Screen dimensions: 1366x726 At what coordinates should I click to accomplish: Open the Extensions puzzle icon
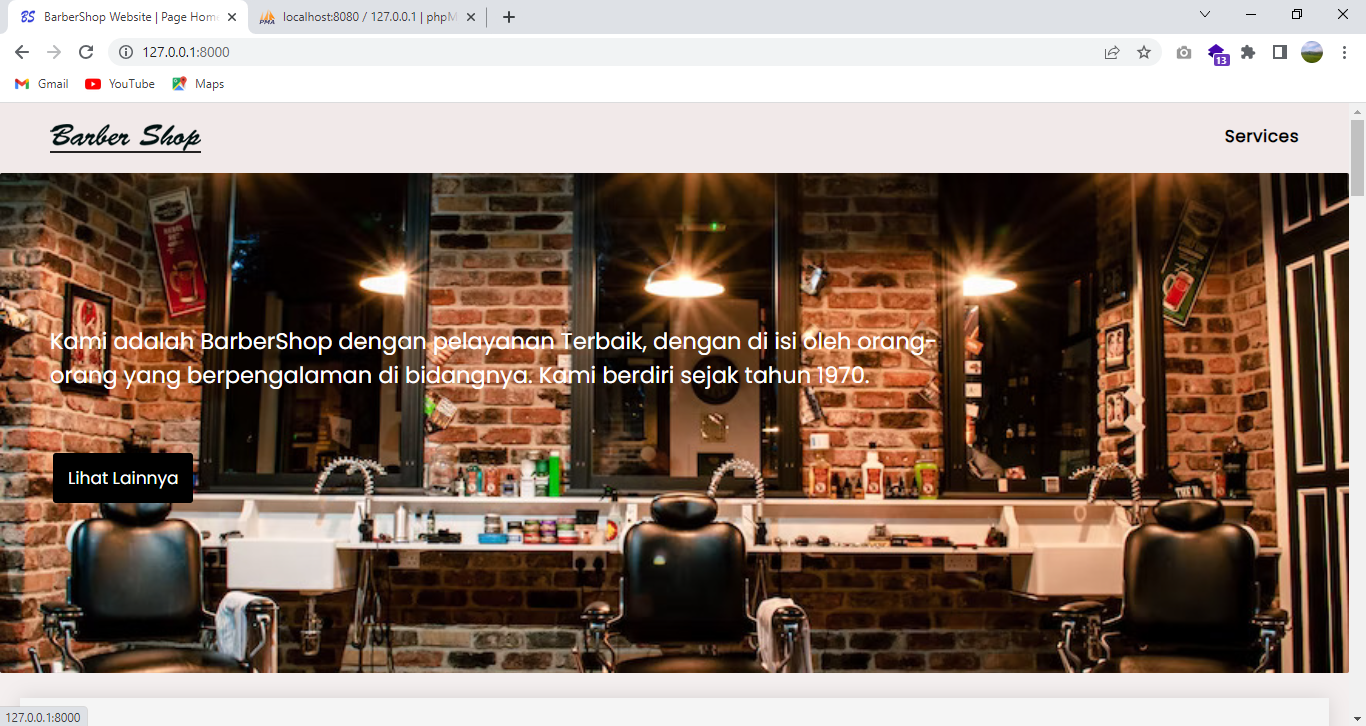(1248, 52)
